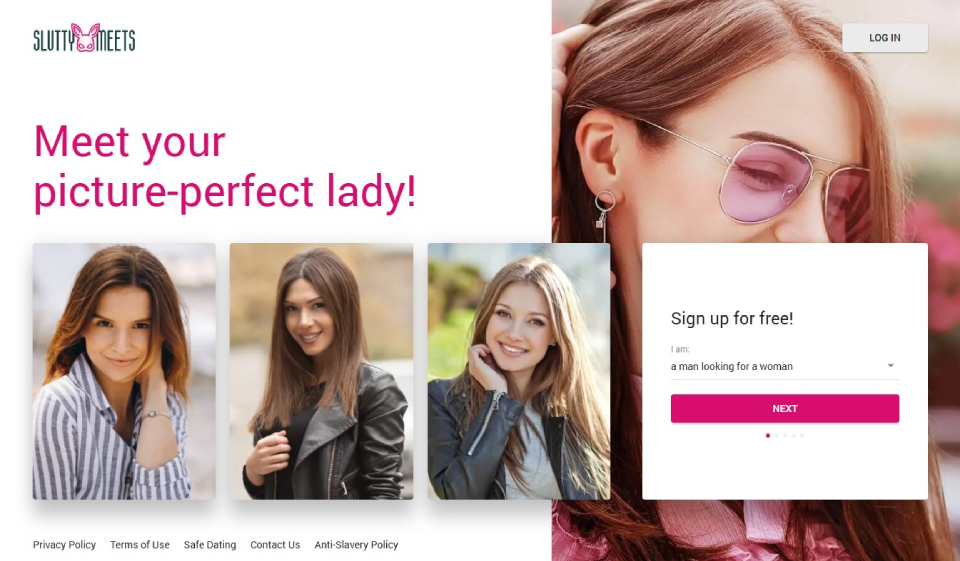Viewport: 960px width, 561px height.
Task: Open the Terms of Use link
Action: [x=140, y=544]
